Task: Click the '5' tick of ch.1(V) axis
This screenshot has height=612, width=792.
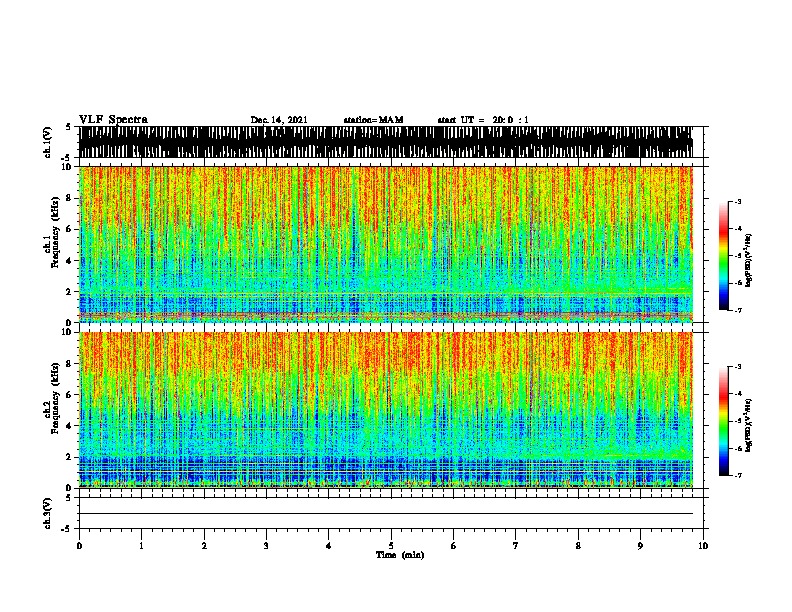Action: click(x=68, y=127)
